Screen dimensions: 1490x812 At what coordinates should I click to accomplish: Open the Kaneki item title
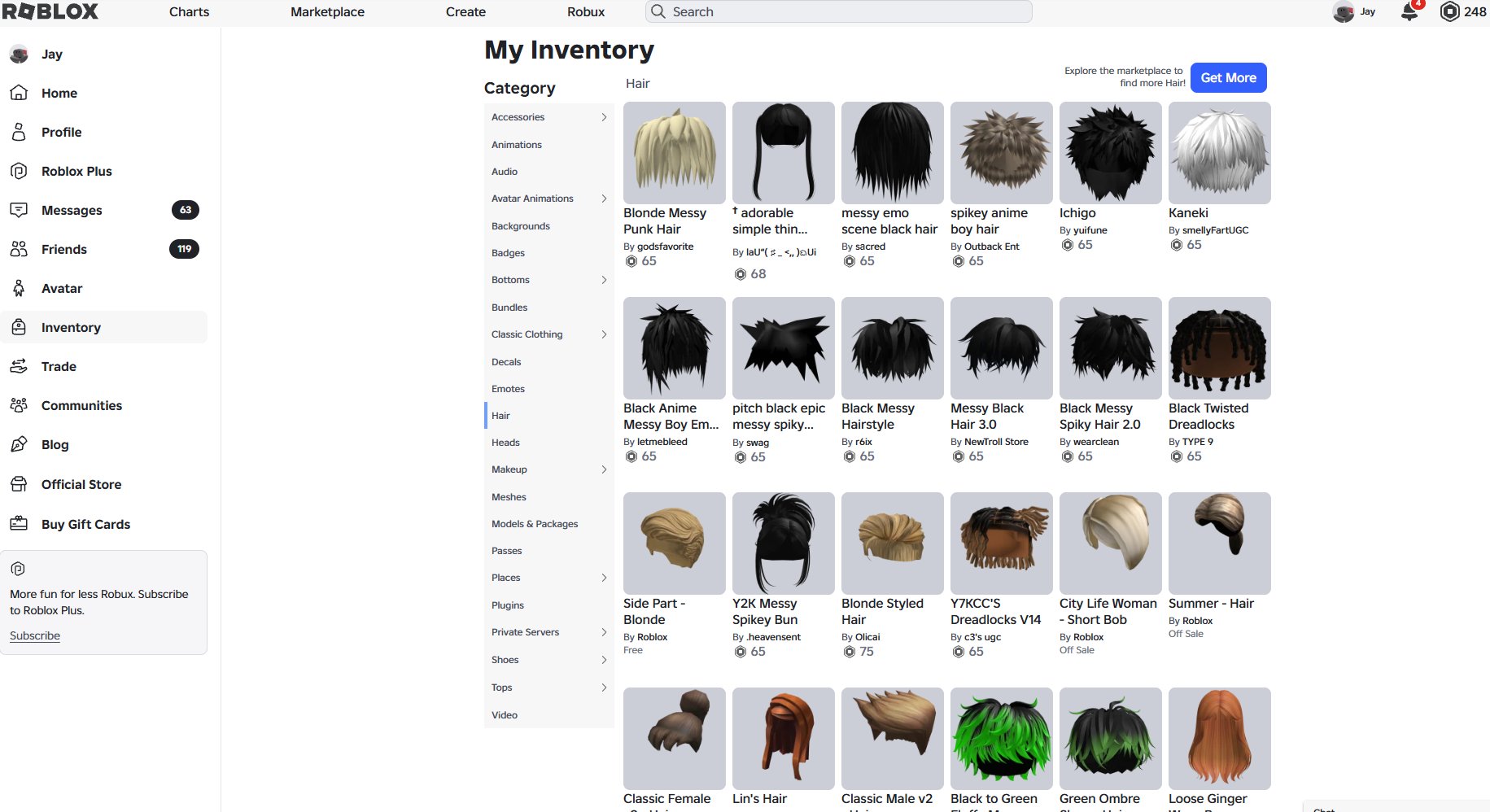1188,213
